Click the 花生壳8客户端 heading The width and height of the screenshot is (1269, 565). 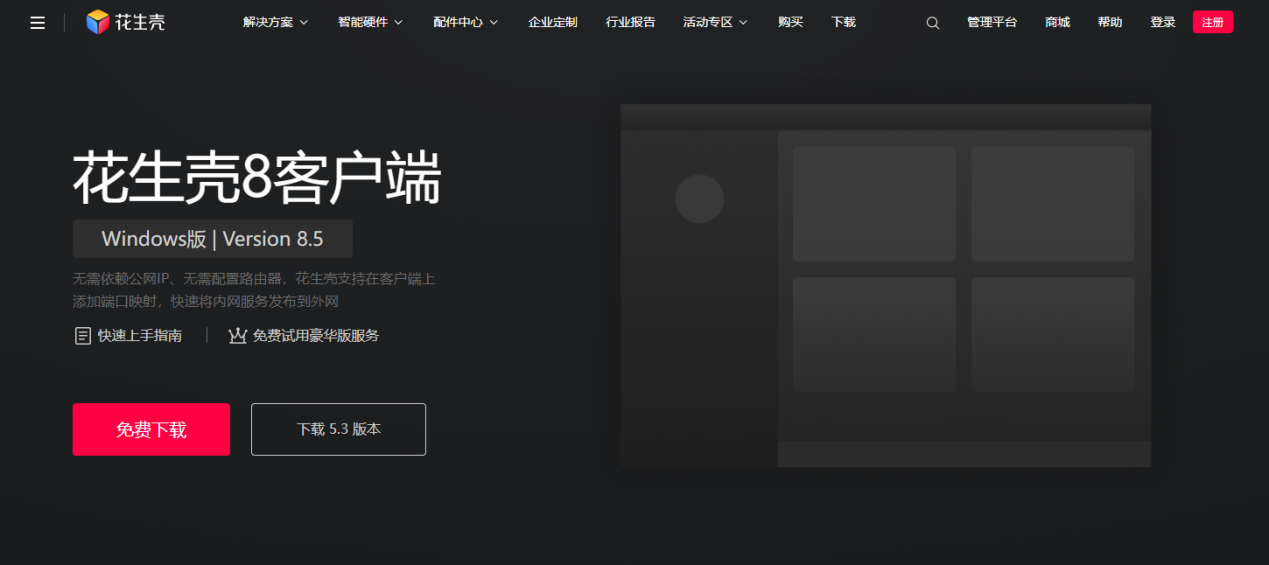pos(257,178)
